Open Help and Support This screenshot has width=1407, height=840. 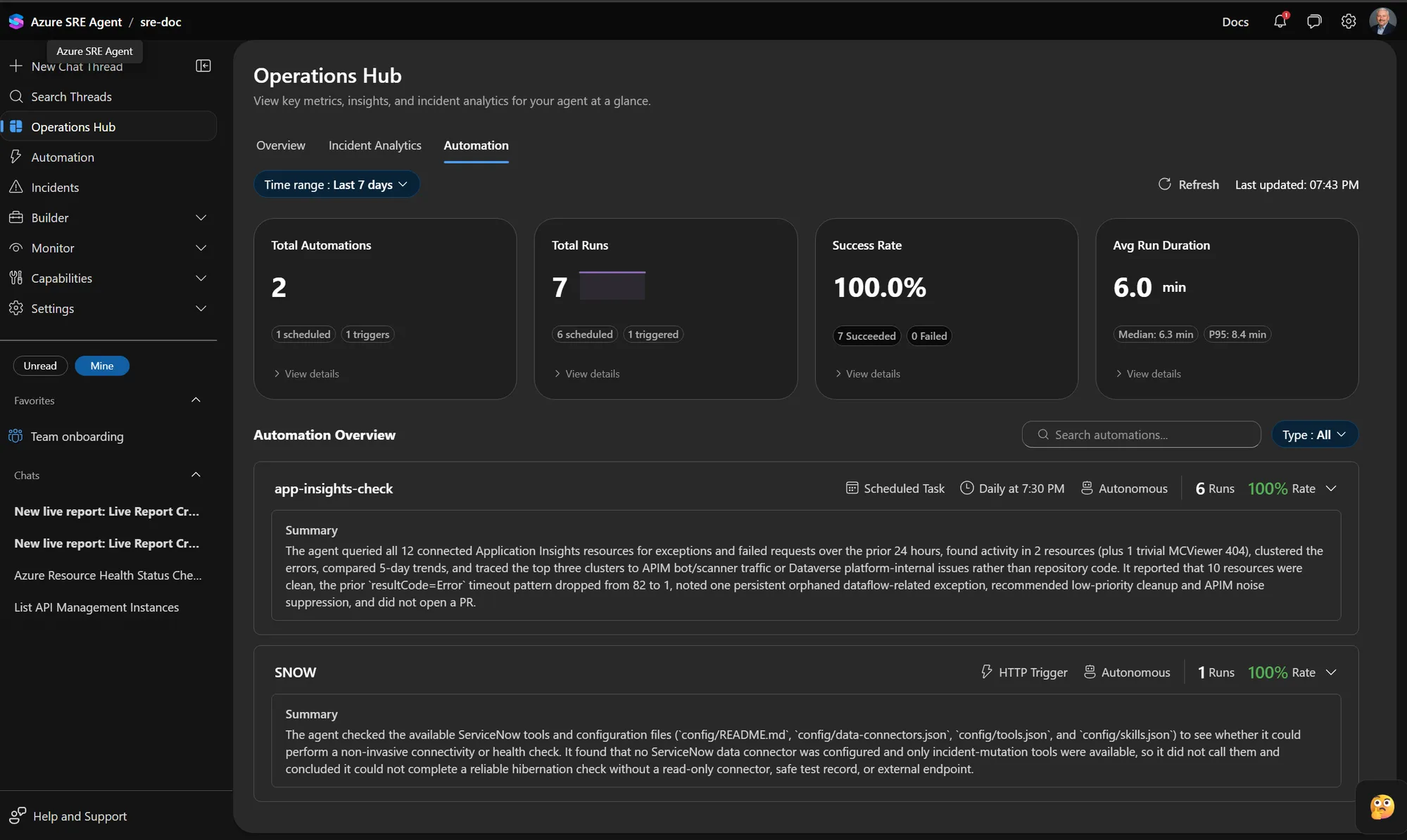click(68, 816)
